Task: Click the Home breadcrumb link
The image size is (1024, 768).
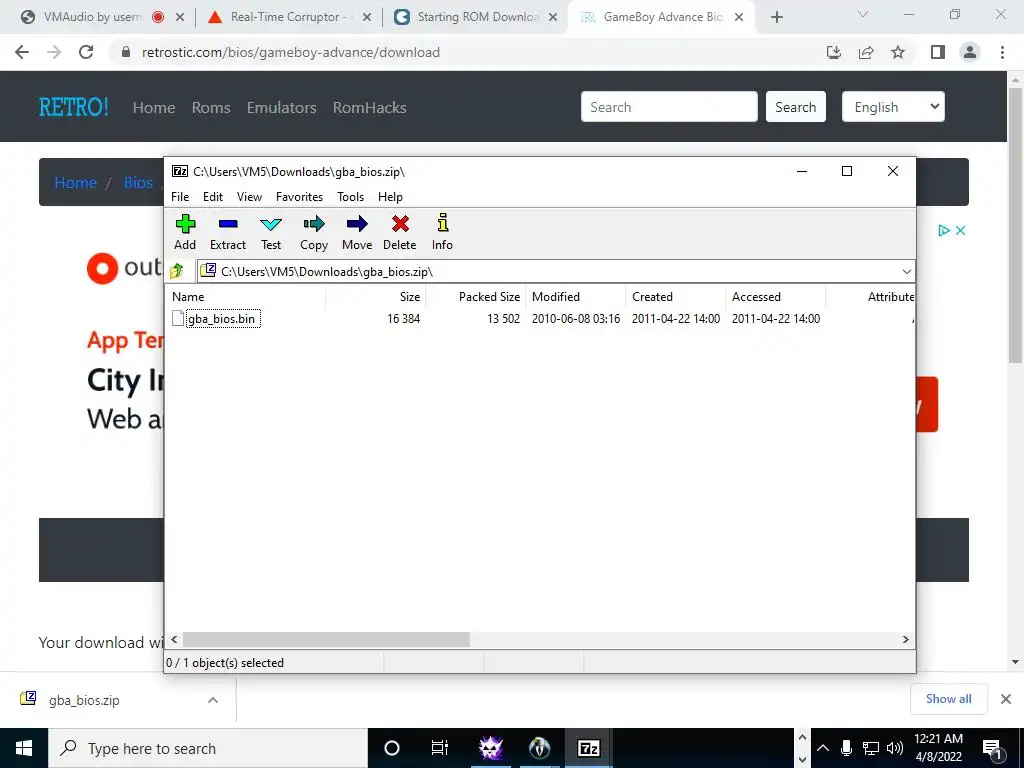Action: (75, 182)
